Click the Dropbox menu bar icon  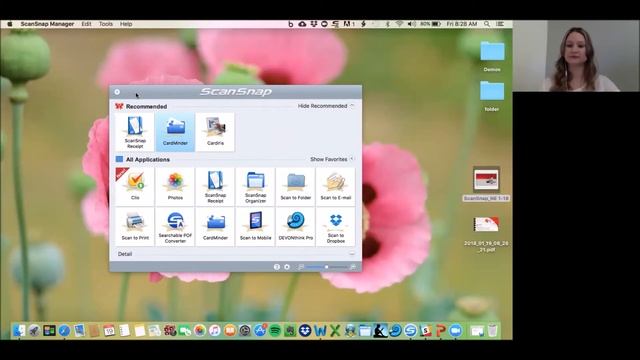(313, 24)
